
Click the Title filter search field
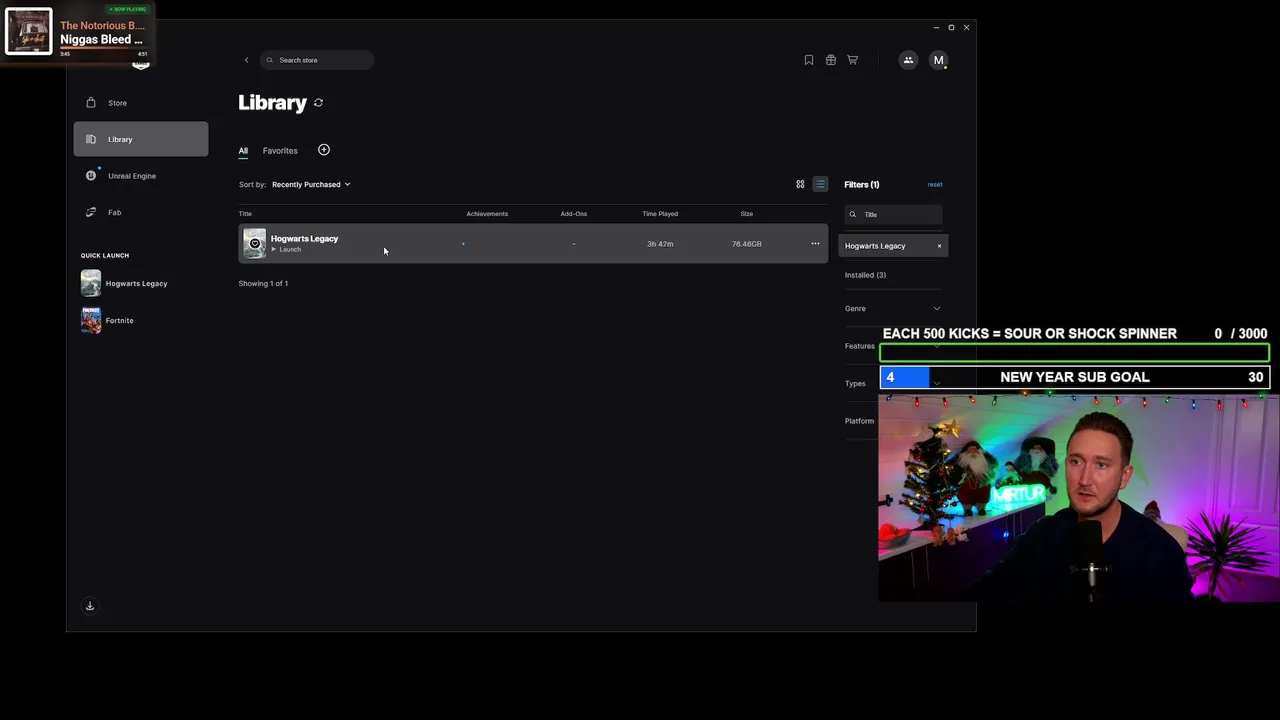click(x=893, y=214)
